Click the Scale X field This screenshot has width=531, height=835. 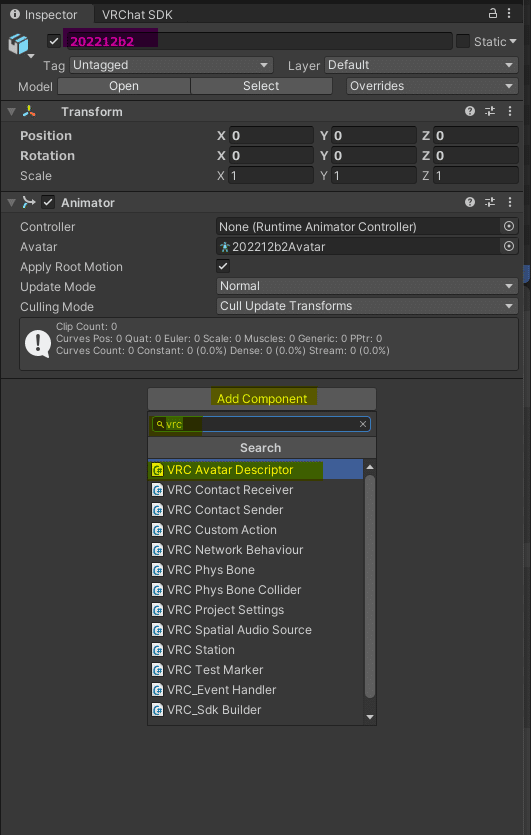pos(271,175)
